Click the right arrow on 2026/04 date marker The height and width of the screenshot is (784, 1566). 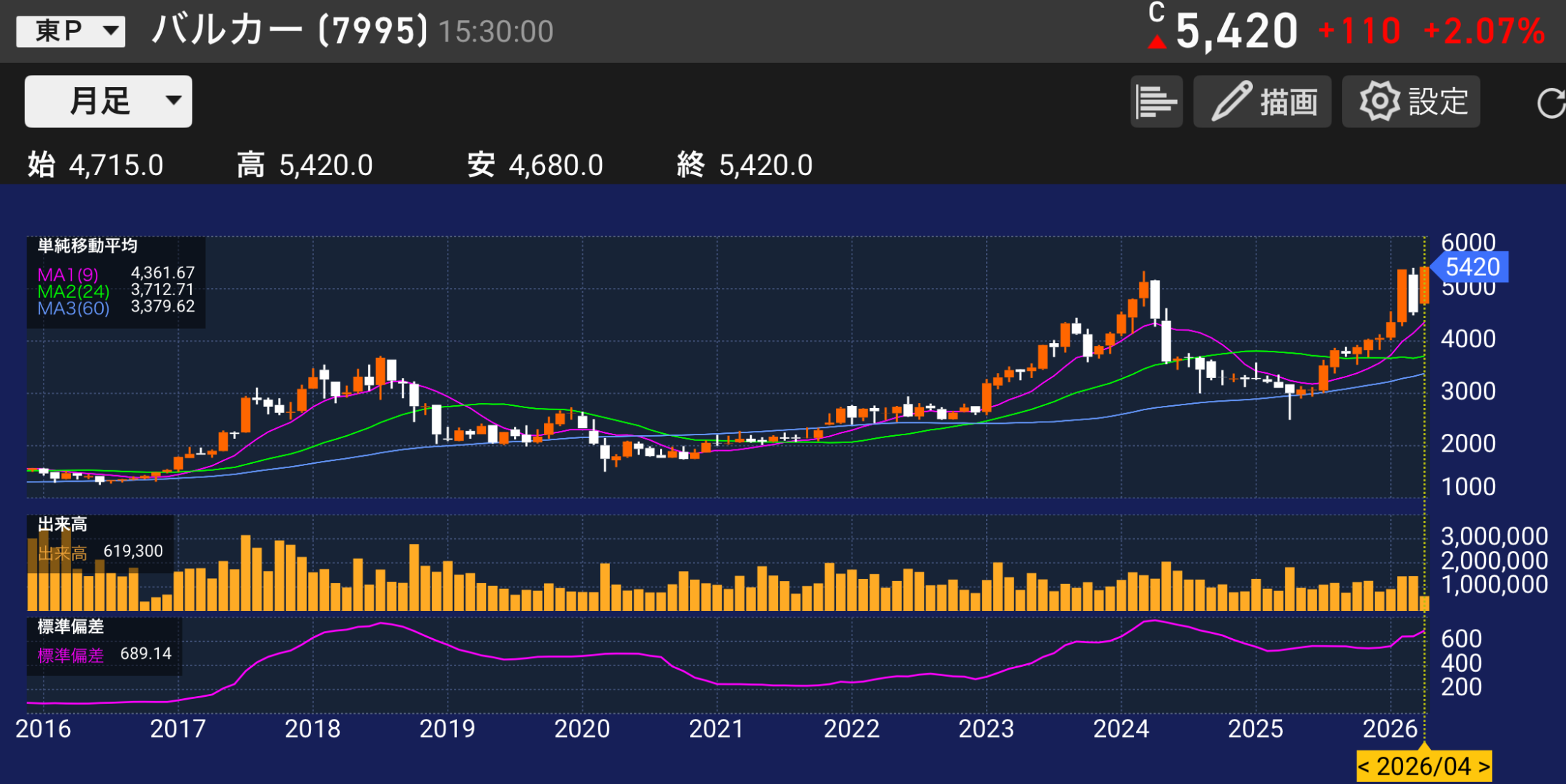[x=1484, y=767]
